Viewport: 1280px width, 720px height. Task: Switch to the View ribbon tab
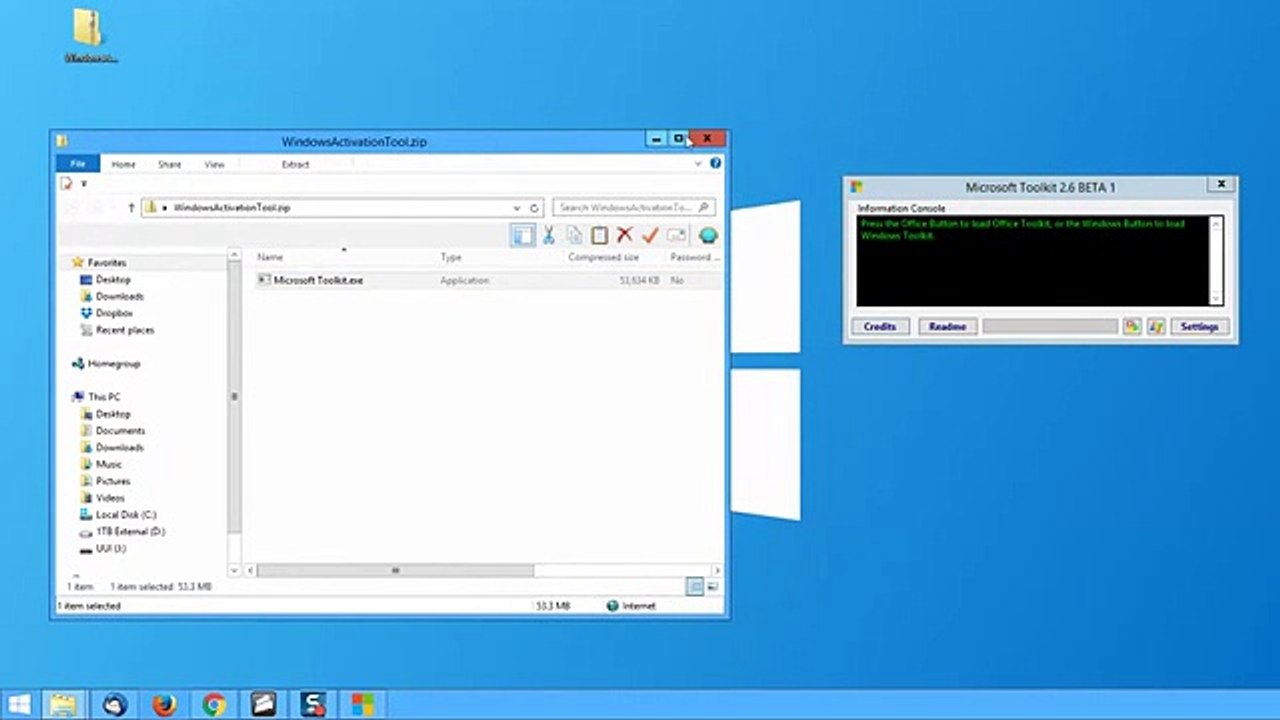click(215, 164)
